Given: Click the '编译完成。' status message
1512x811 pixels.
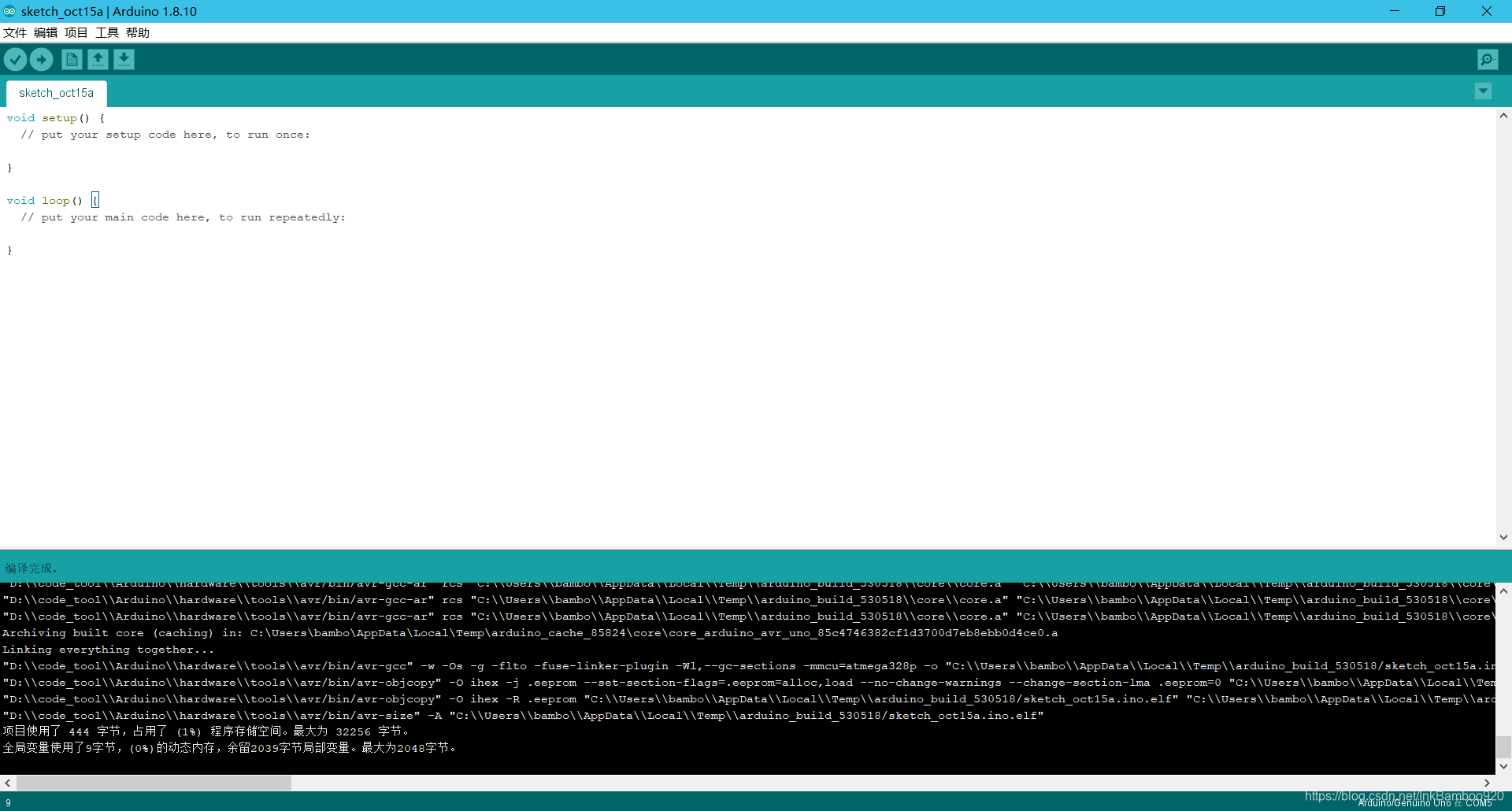Looking at the screenshot, I should tap(31, 568).
